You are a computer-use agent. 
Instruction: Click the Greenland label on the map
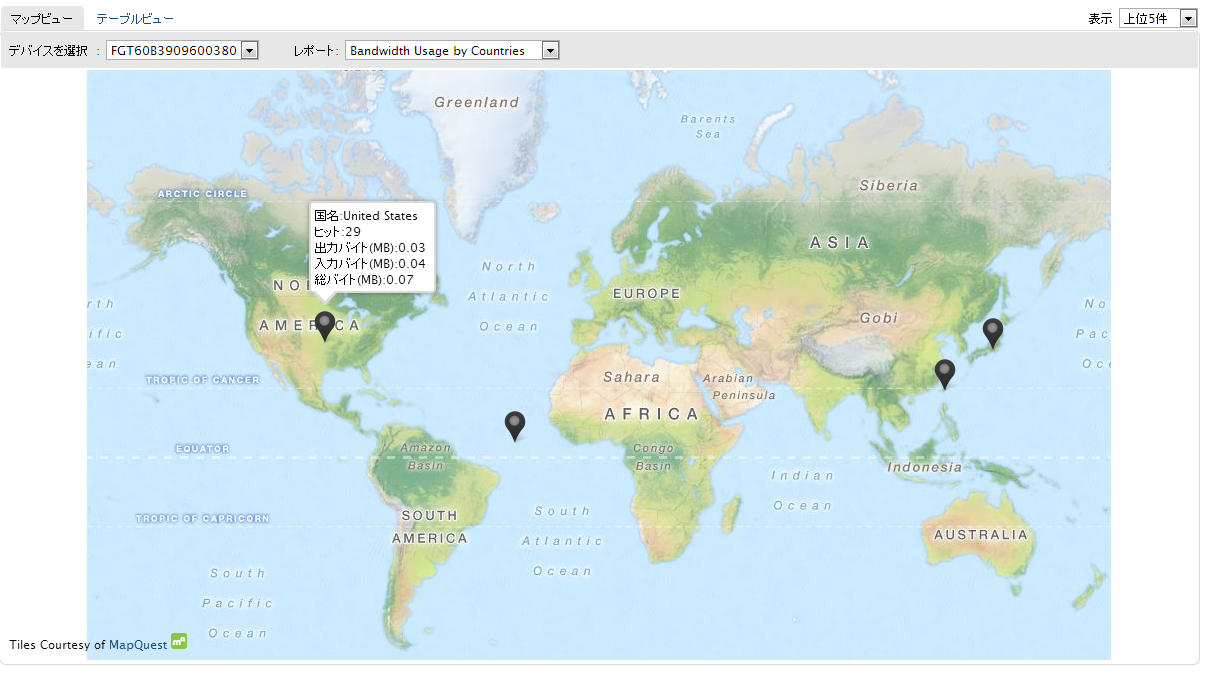click(477, 102)
